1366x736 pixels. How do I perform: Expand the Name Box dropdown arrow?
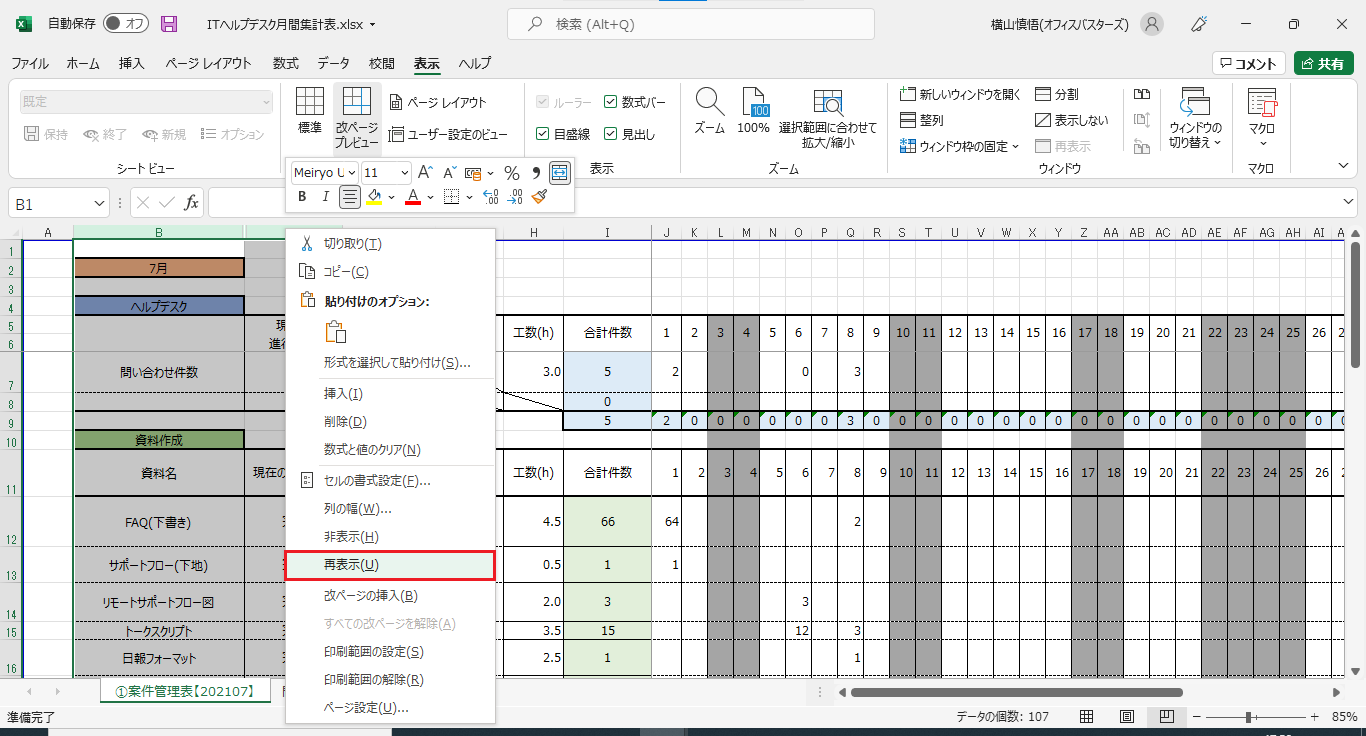point(99,203)
